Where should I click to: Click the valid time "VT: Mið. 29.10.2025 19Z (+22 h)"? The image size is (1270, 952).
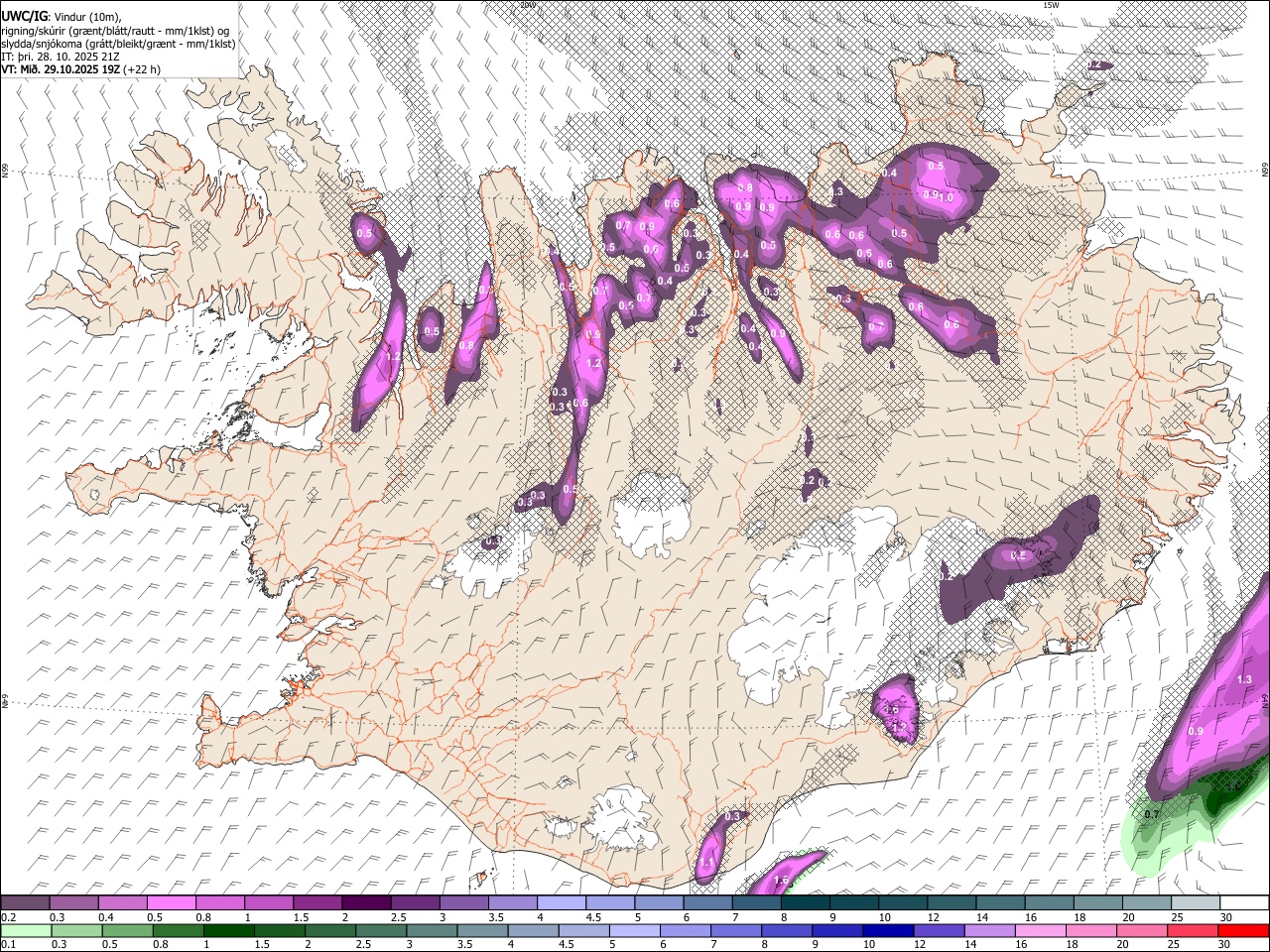(80, 69)
